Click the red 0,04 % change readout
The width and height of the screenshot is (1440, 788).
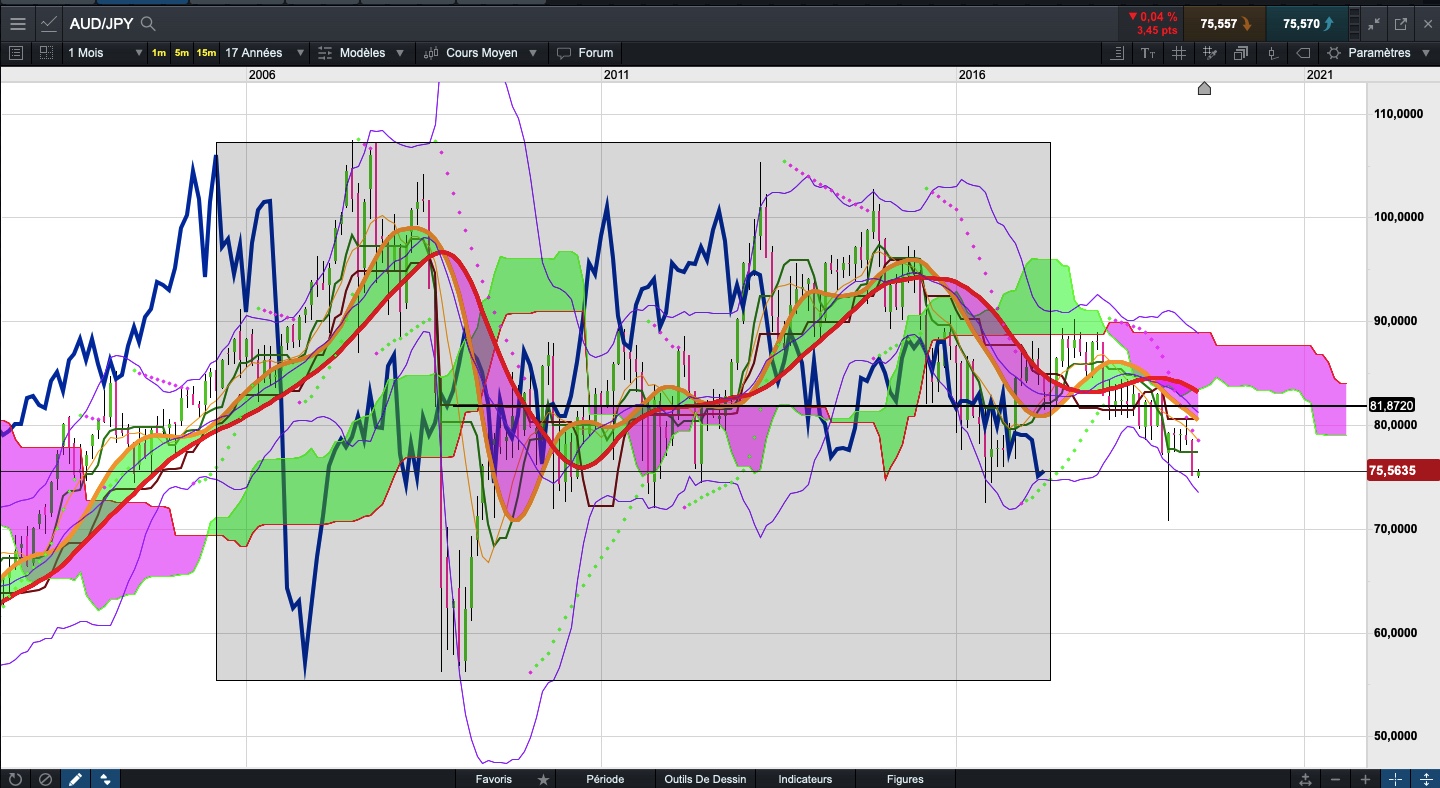pyautogui.click(x=1151, y=16)
